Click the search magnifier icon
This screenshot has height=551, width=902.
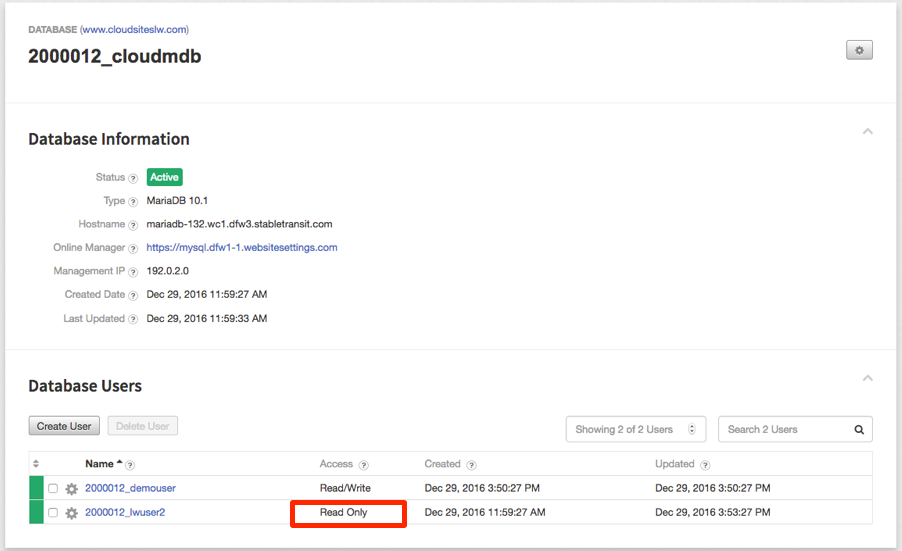pyautogui.click(x=859, y=430)
